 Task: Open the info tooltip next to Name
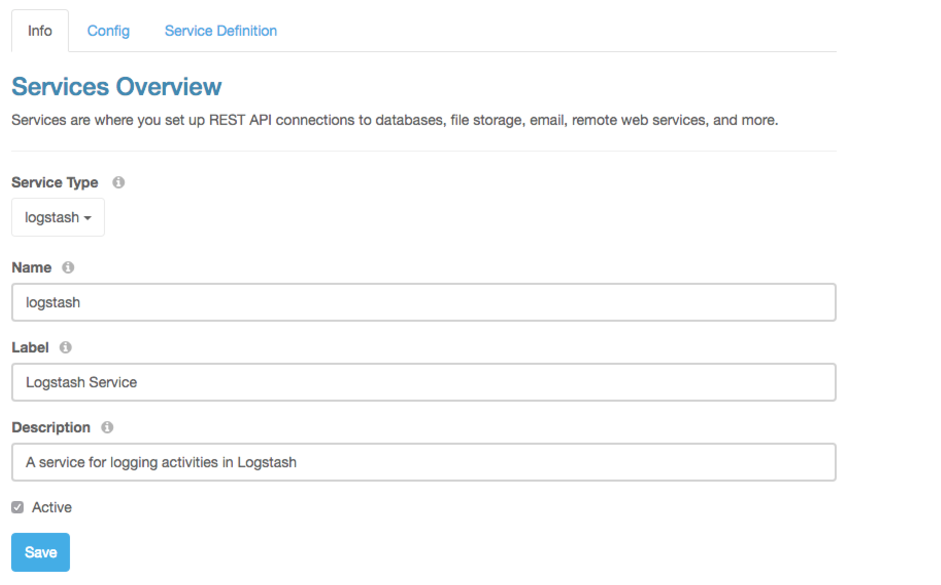66,267
